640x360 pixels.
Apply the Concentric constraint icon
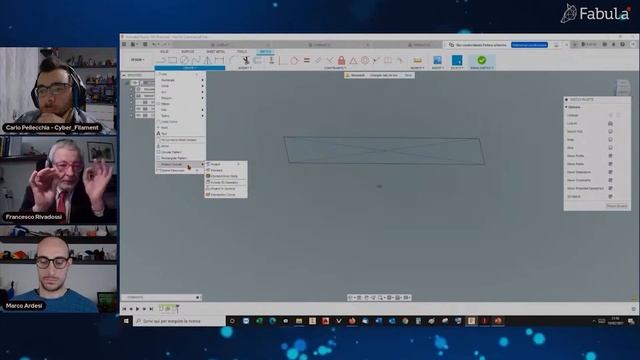click(364, 60)
